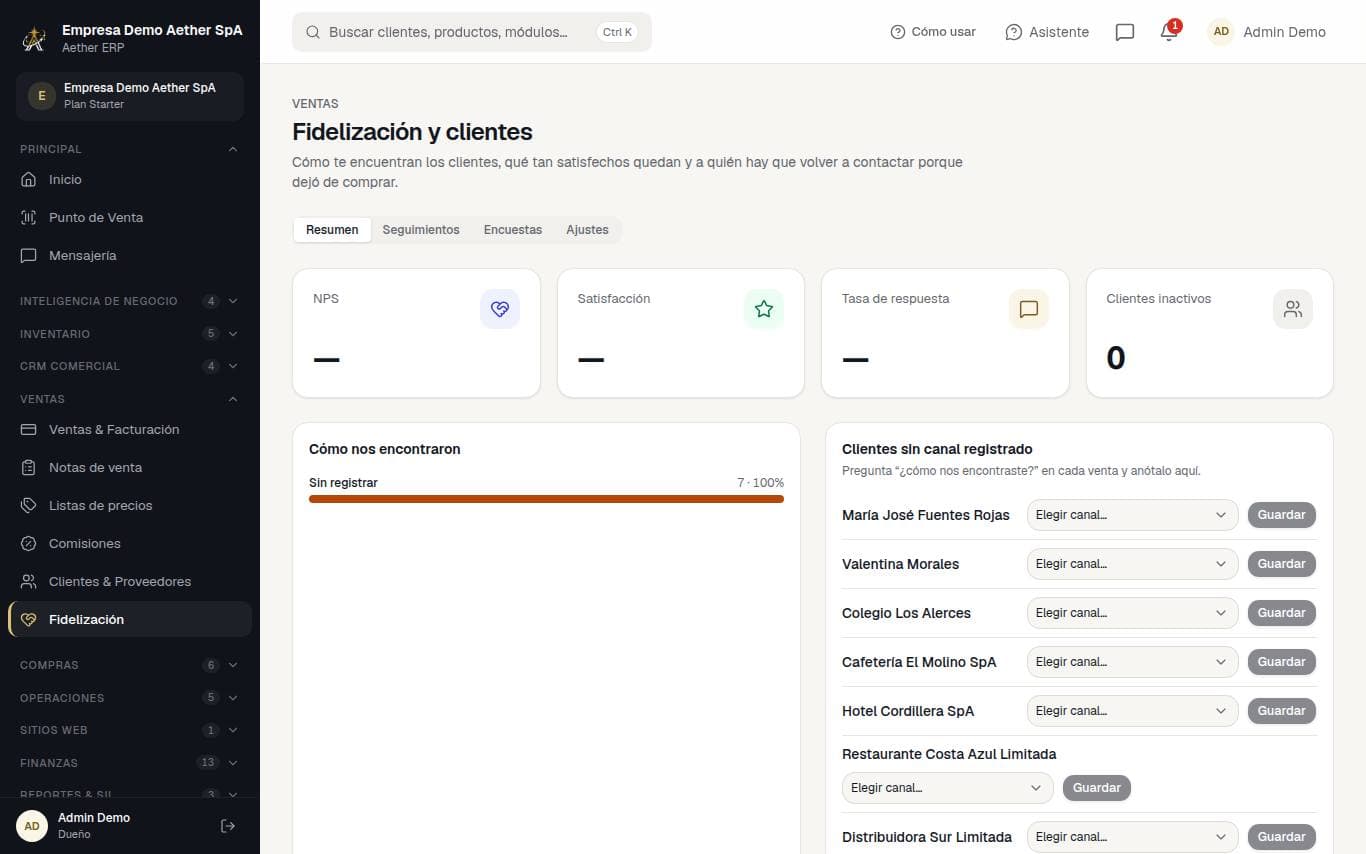Open the Asistente helper
The image size is (1366, 854).
coord(1047,32)
